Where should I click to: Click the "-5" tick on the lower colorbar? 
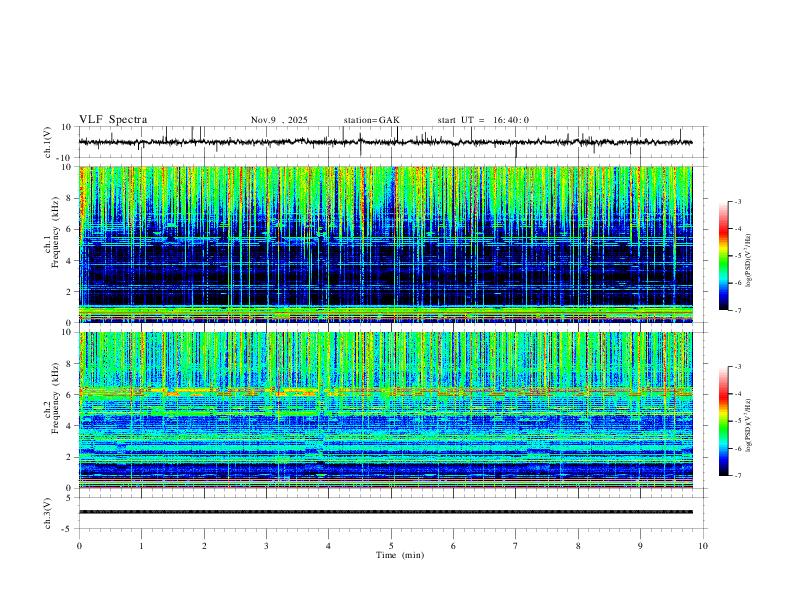[737, 421]
